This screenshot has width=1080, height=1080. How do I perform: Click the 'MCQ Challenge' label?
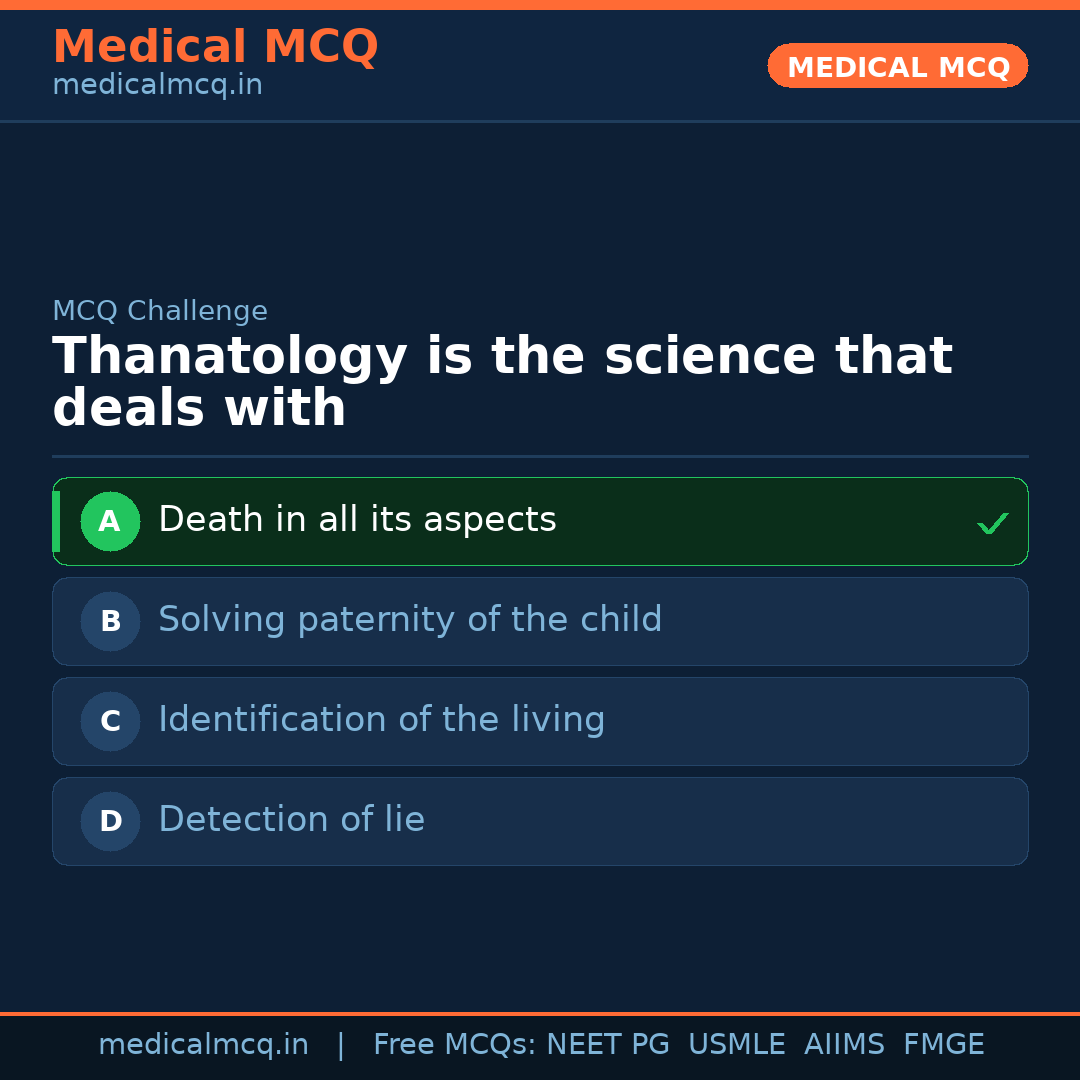click(x=160, y=311)
